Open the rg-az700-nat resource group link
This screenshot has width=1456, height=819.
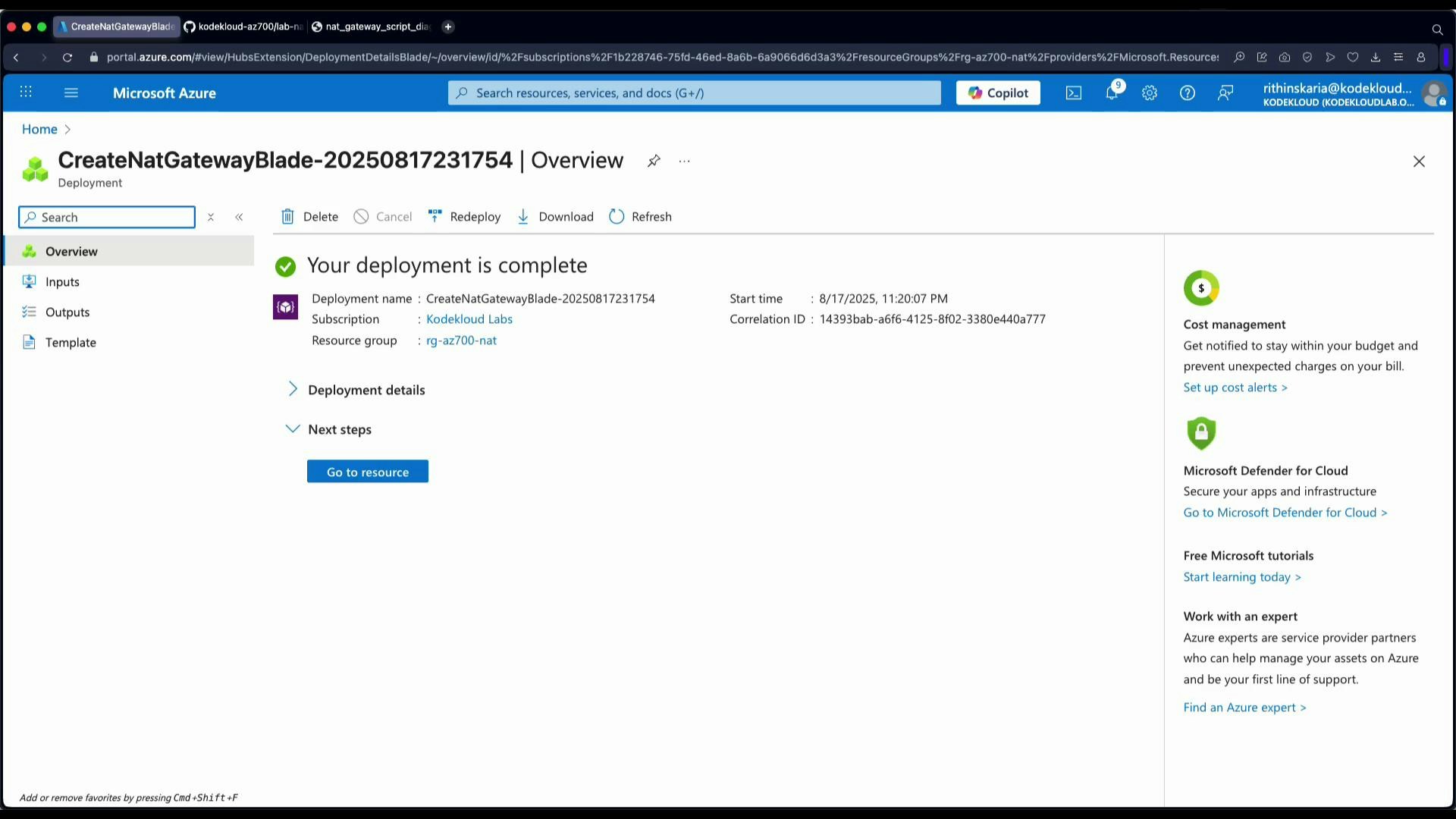tap(461, 340)
